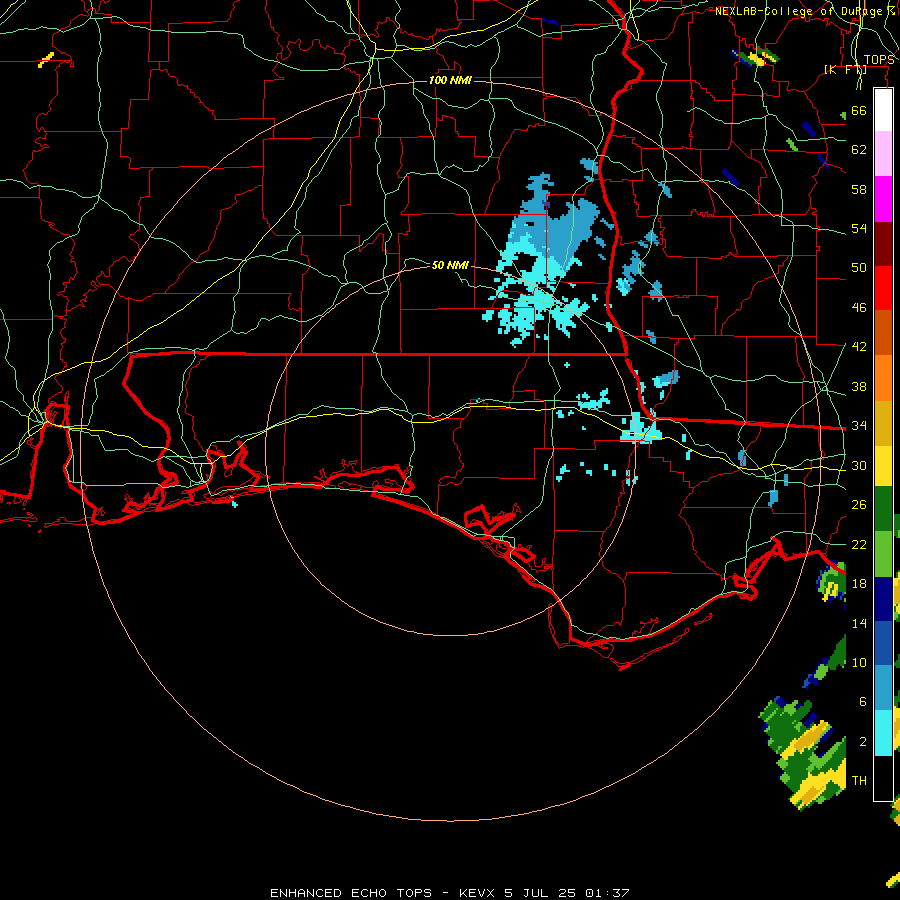Click the 100 NMI range ring label
Image resolution: width=900 pixels, height=900 pixels.
450,80
